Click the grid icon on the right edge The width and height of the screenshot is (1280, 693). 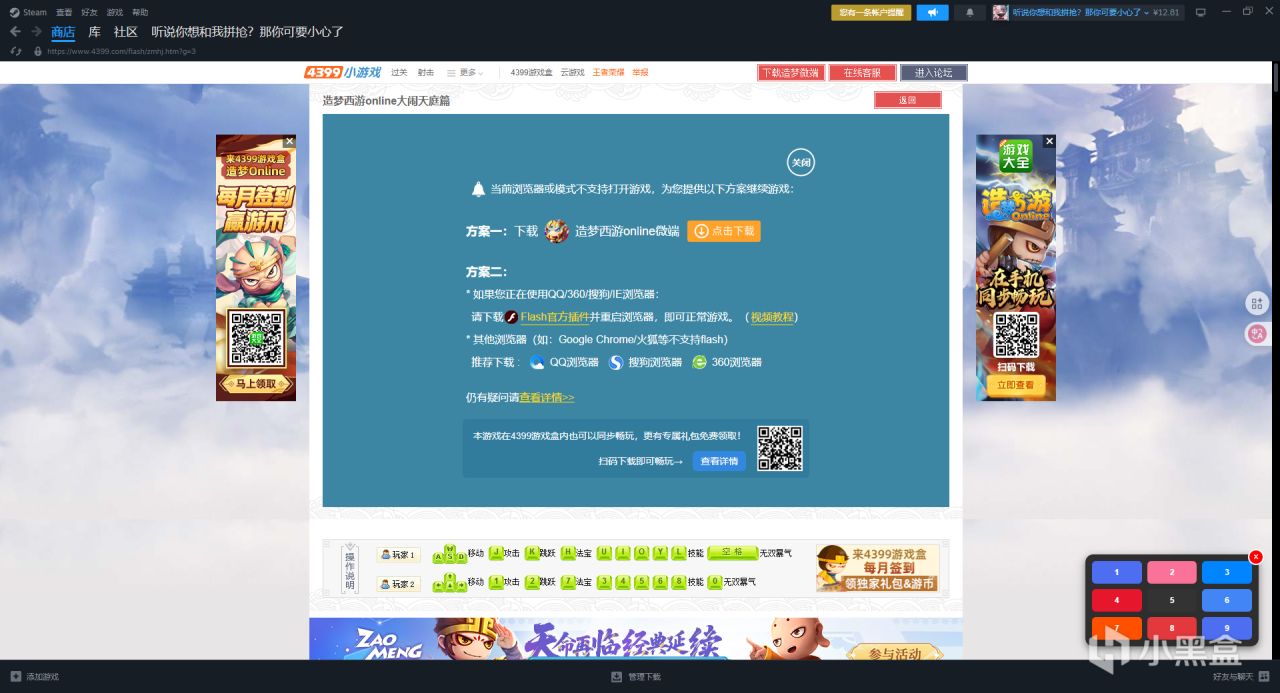pyautogui.click(x=1256, y=303)
